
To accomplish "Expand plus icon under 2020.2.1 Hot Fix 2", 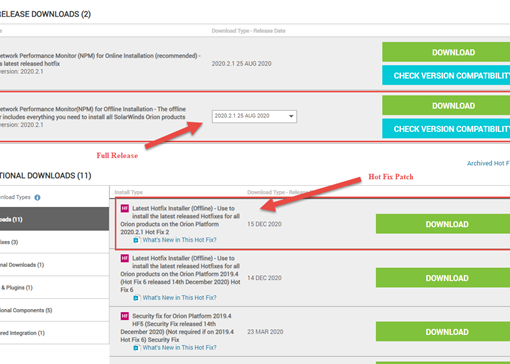I will [136, 240].
